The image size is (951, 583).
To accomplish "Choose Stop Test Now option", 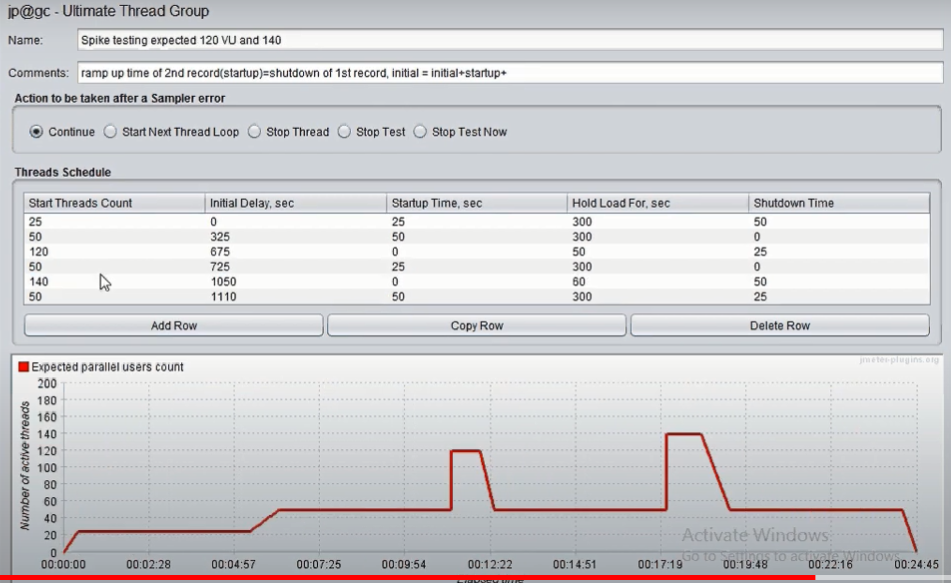I will pyautogui.click(x=420, y=132).
